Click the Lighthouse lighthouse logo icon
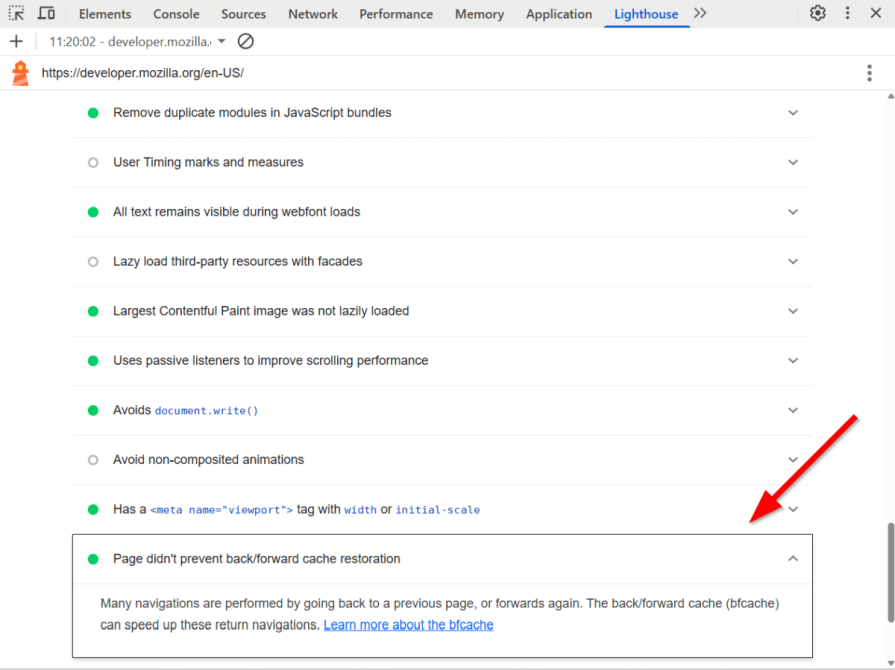This screenshot has width=895, height=670. point(18,72)
